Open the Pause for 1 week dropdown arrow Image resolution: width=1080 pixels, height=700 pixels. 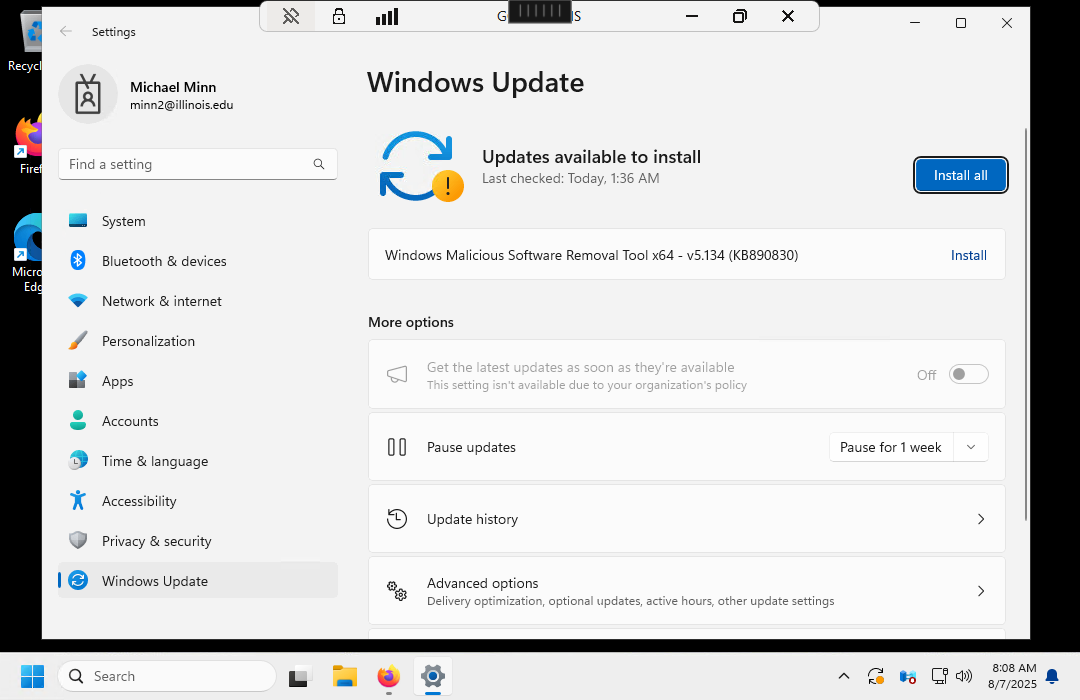[970, 447]
